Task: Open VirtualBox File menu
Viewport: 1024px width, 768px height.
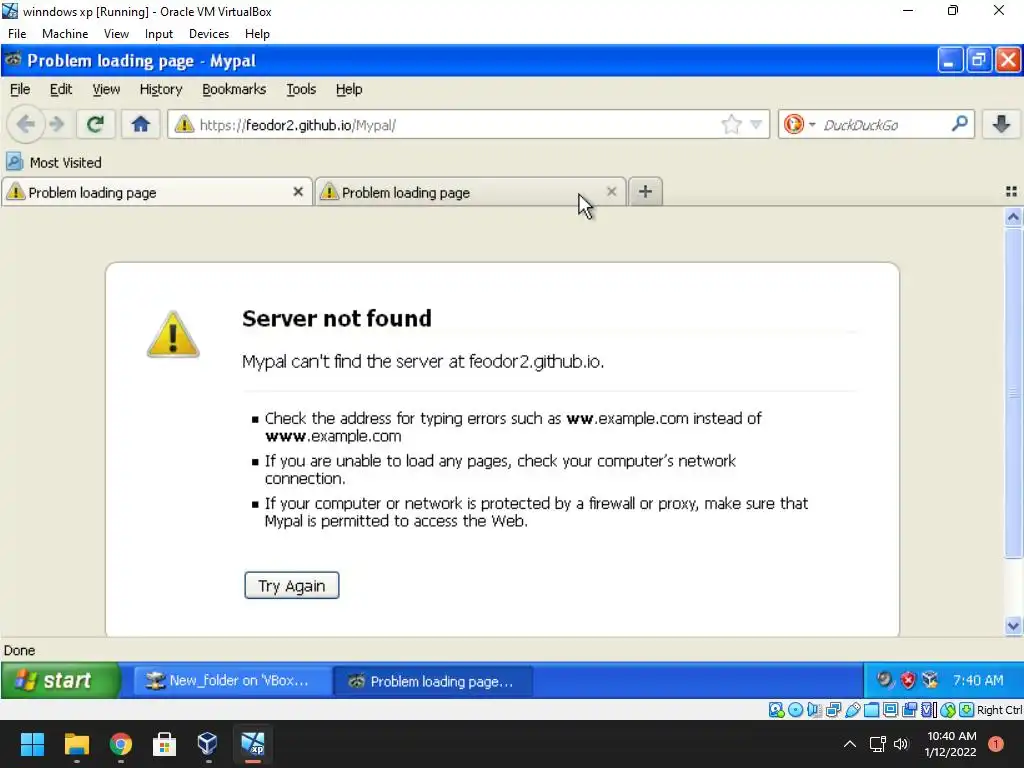Action: click(17, 34)
